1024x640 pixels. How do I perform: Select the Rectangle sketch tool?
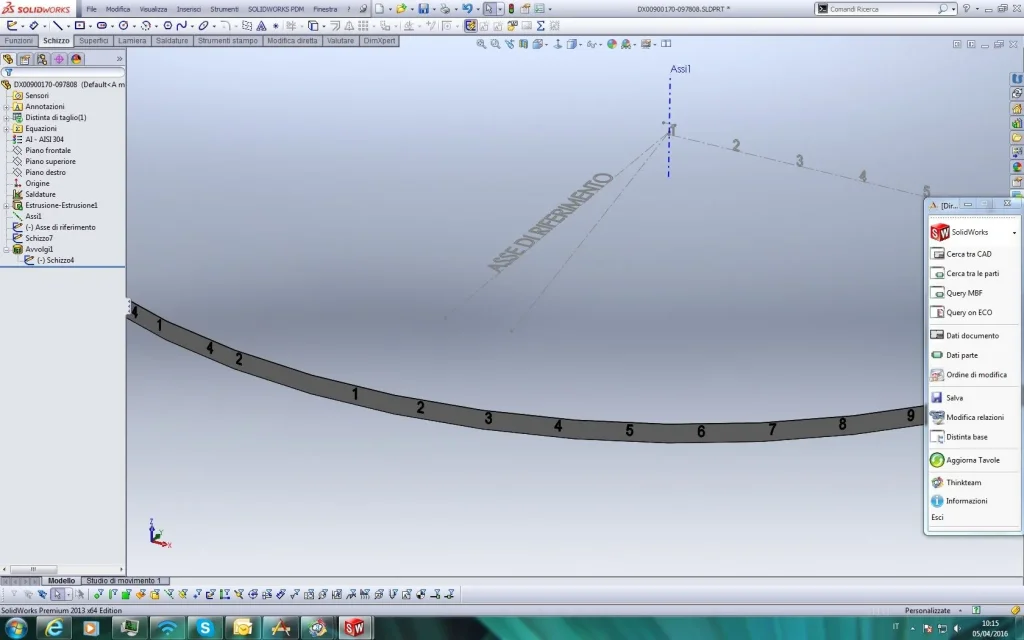80,25
